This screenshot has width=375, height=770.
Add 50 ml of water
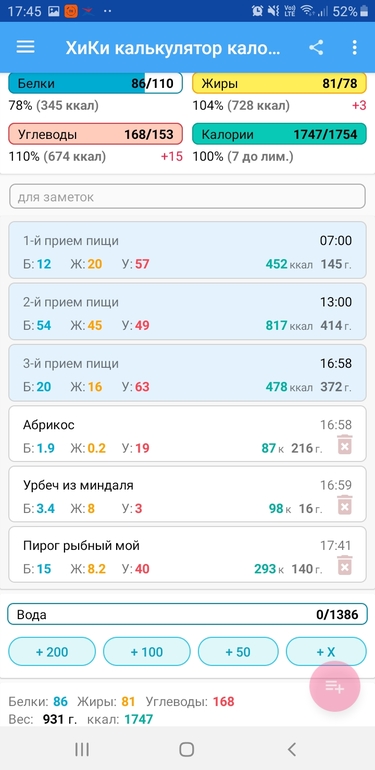coord(238,652)
